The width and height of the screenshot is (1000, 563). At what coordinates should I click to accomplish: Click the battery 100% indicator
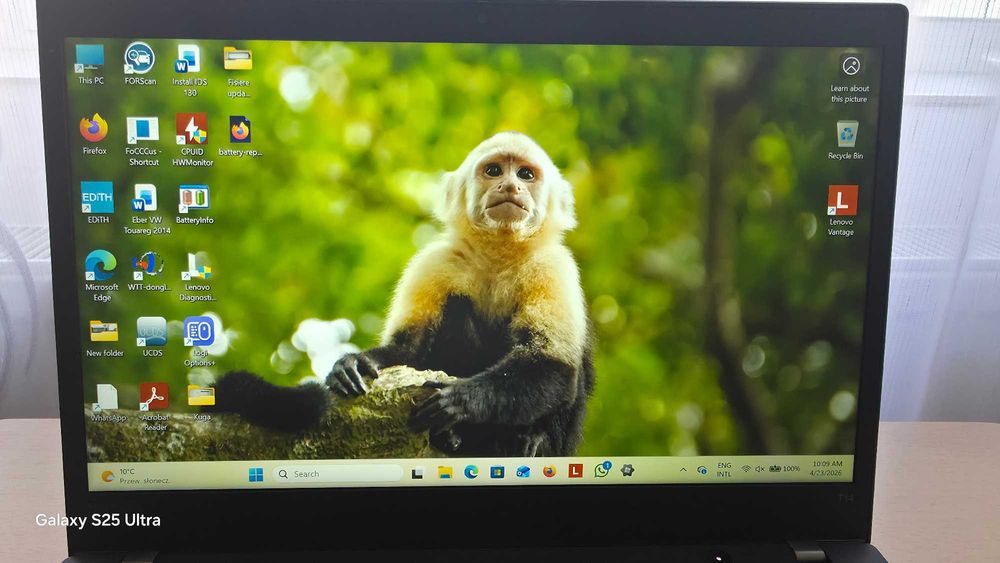(x=784, y=469)
